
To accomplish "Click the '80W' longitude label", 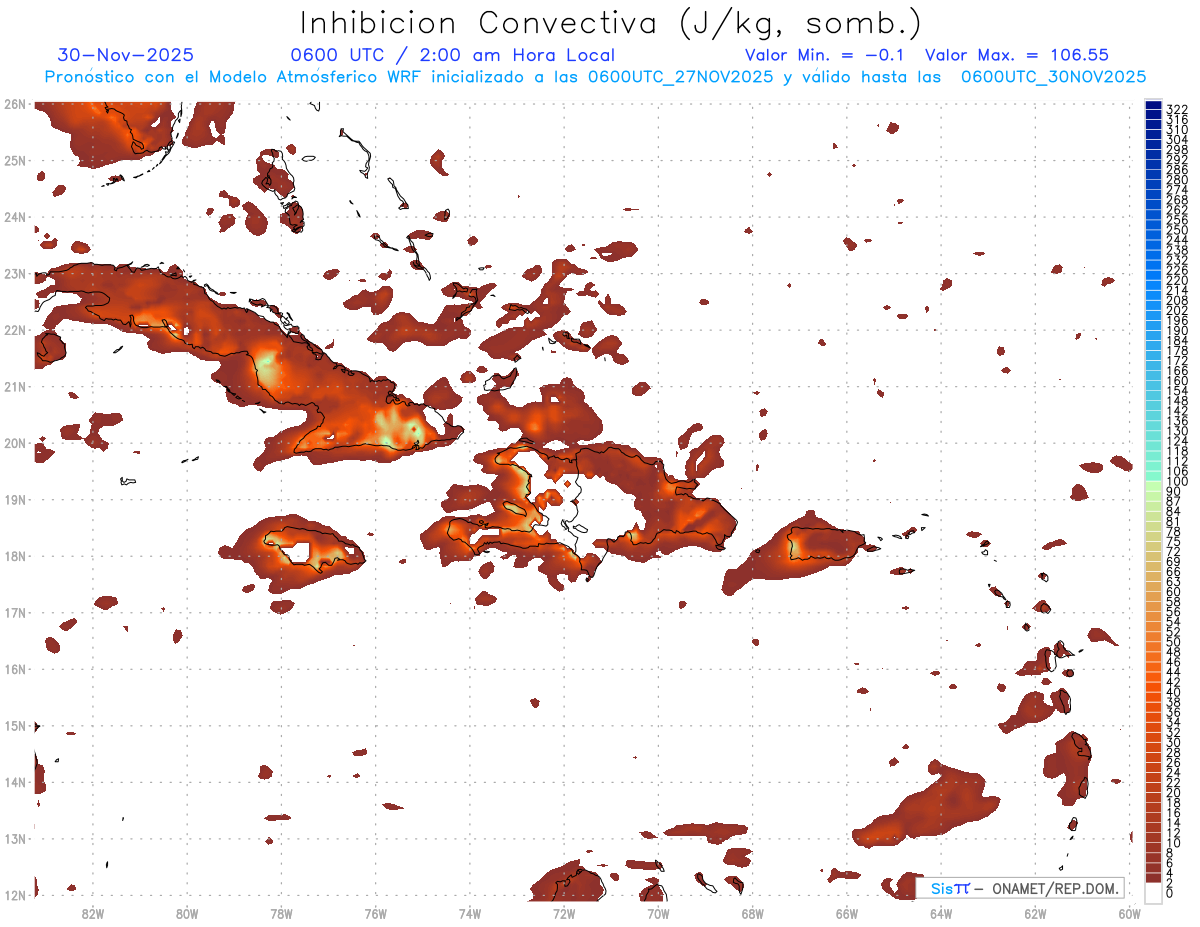I will pos(187,914).
